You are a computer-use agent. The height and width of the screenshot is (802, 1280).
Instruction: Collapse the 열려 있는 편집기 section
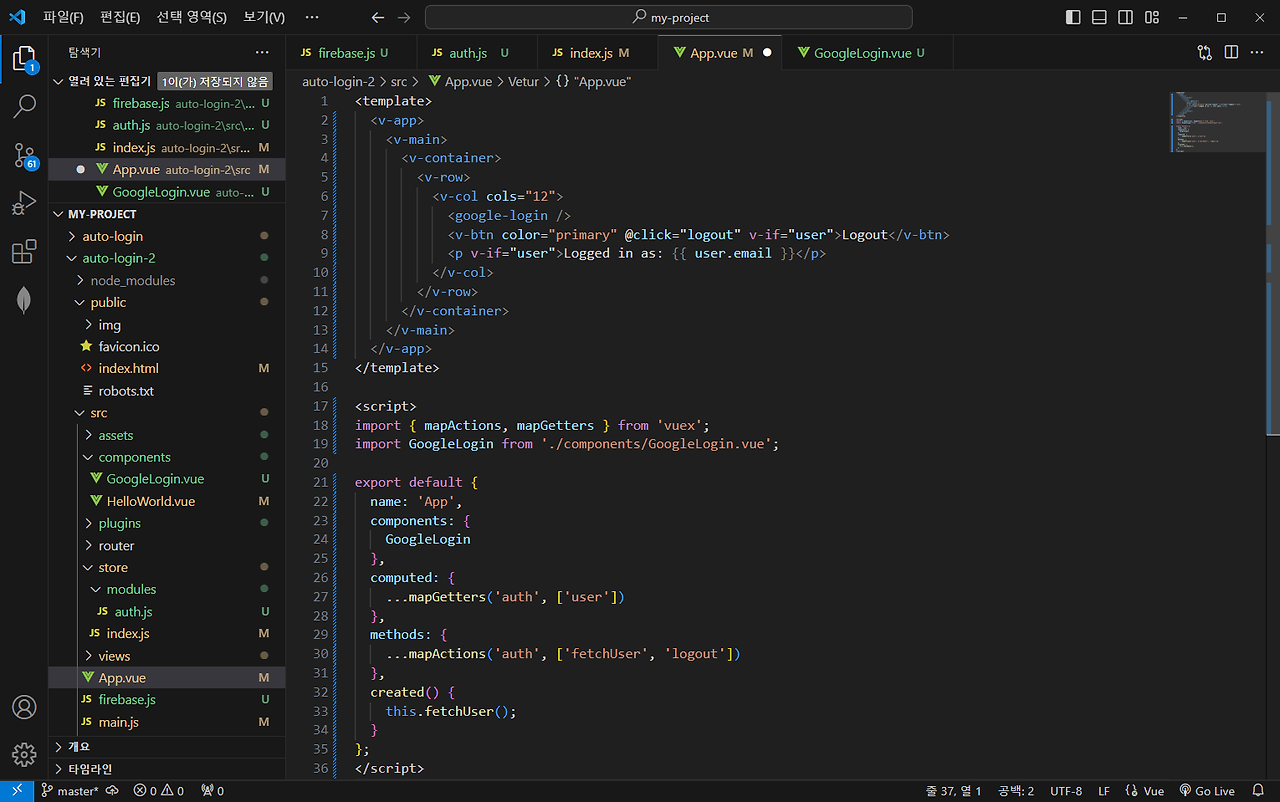(166, 81)
